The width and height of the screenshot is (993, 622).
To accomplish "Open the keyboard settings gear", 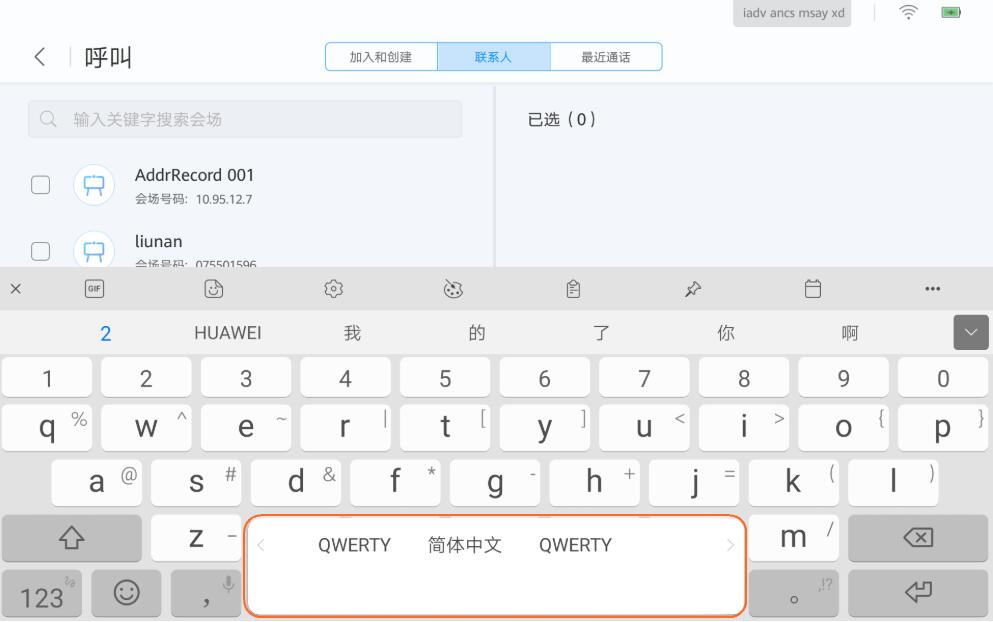I will pyautogui.click(x=332, y=288).
